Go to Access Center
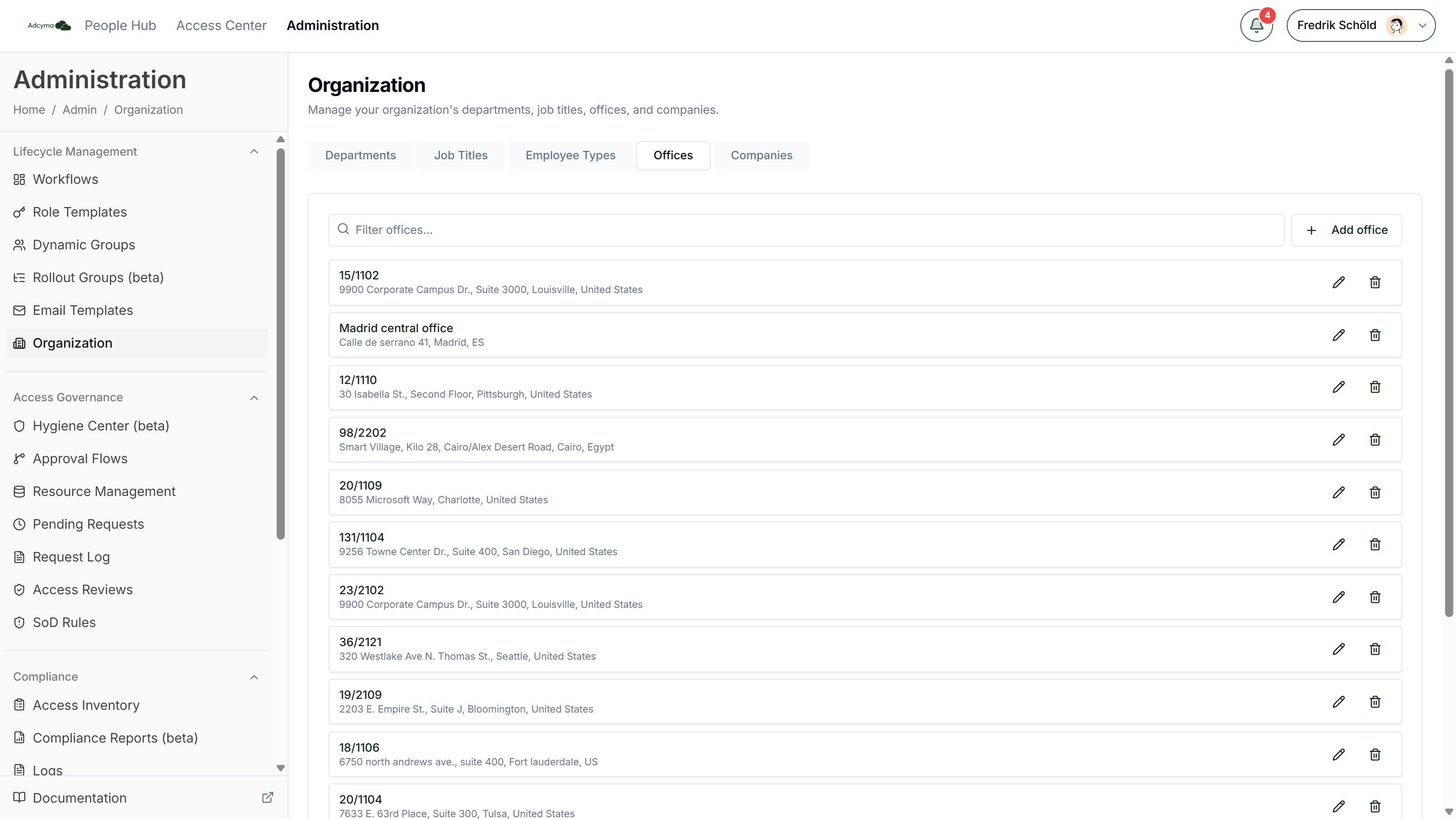 tap(221, 25)
